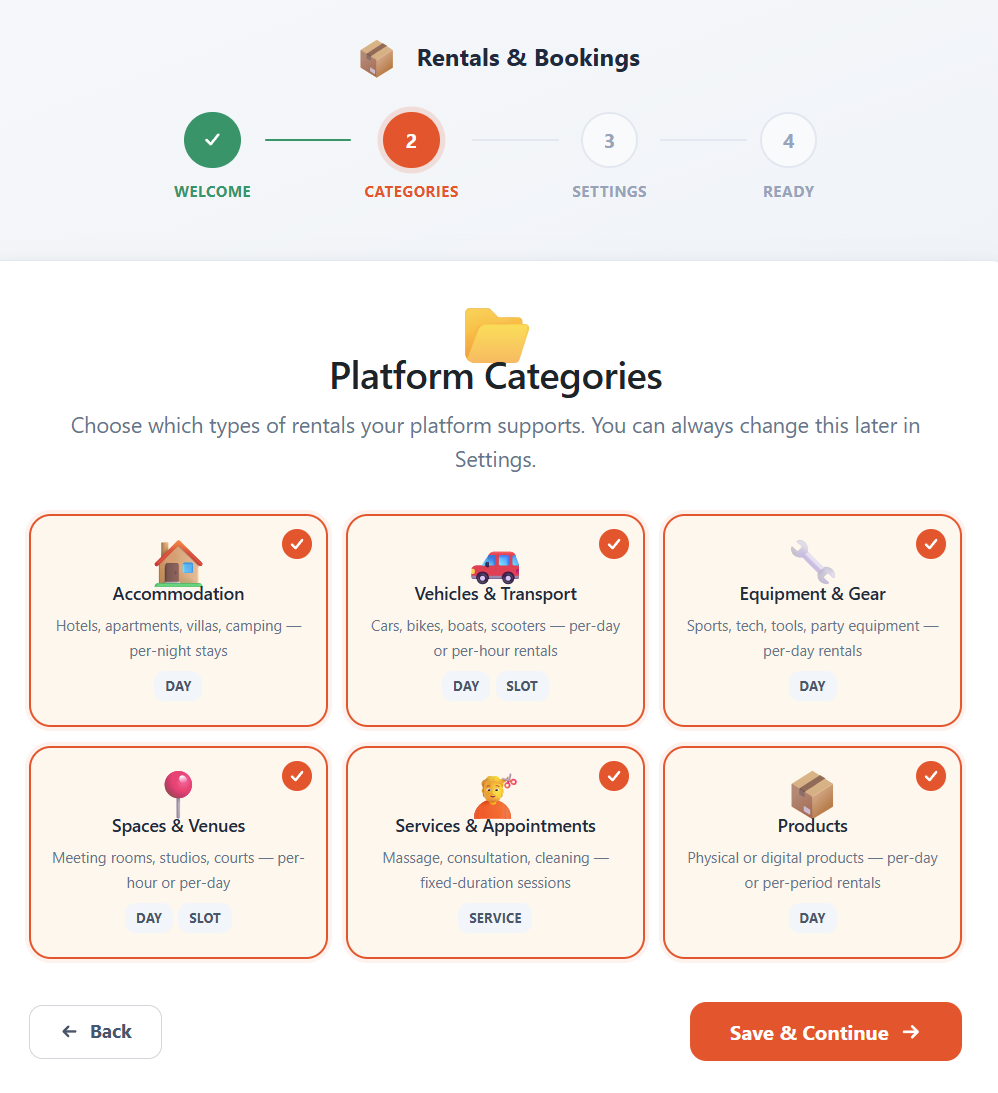This screenshot has width=998, height=1093.
Task: Click the SLOT badge under Vehicles & Transport
Action: [x=522, y=686]
